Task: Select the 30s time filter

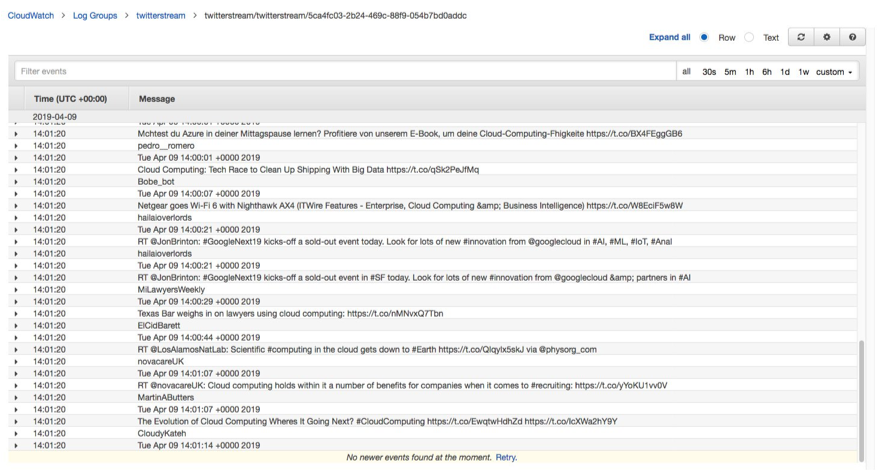Action: (x=709, y=72)
